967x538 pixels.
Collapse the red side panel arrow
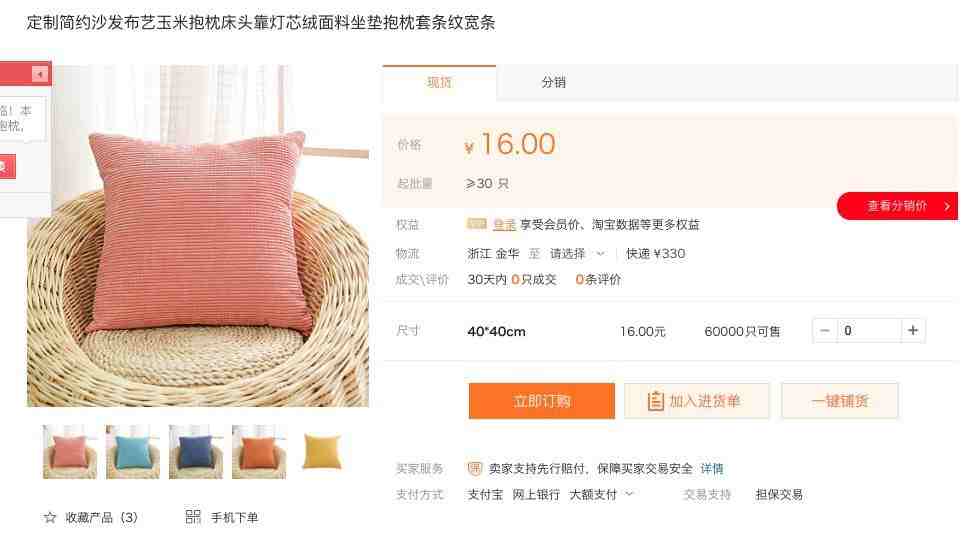pos(39,75)
